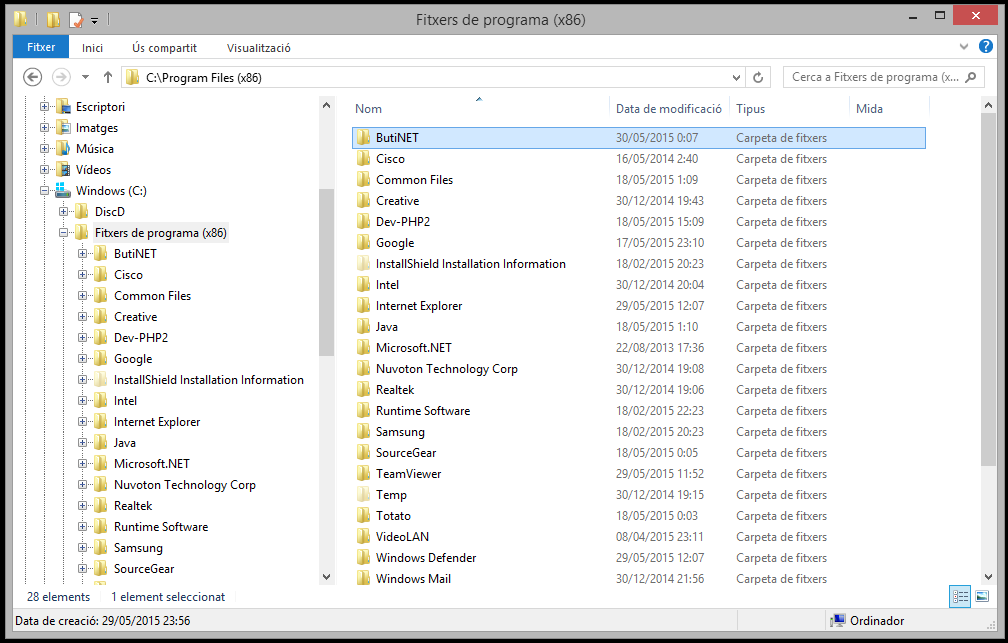This screenshot has width=1008, height=643.
Task: Click the Temp folder icon in file list
Action: click(x=364, y=494)
